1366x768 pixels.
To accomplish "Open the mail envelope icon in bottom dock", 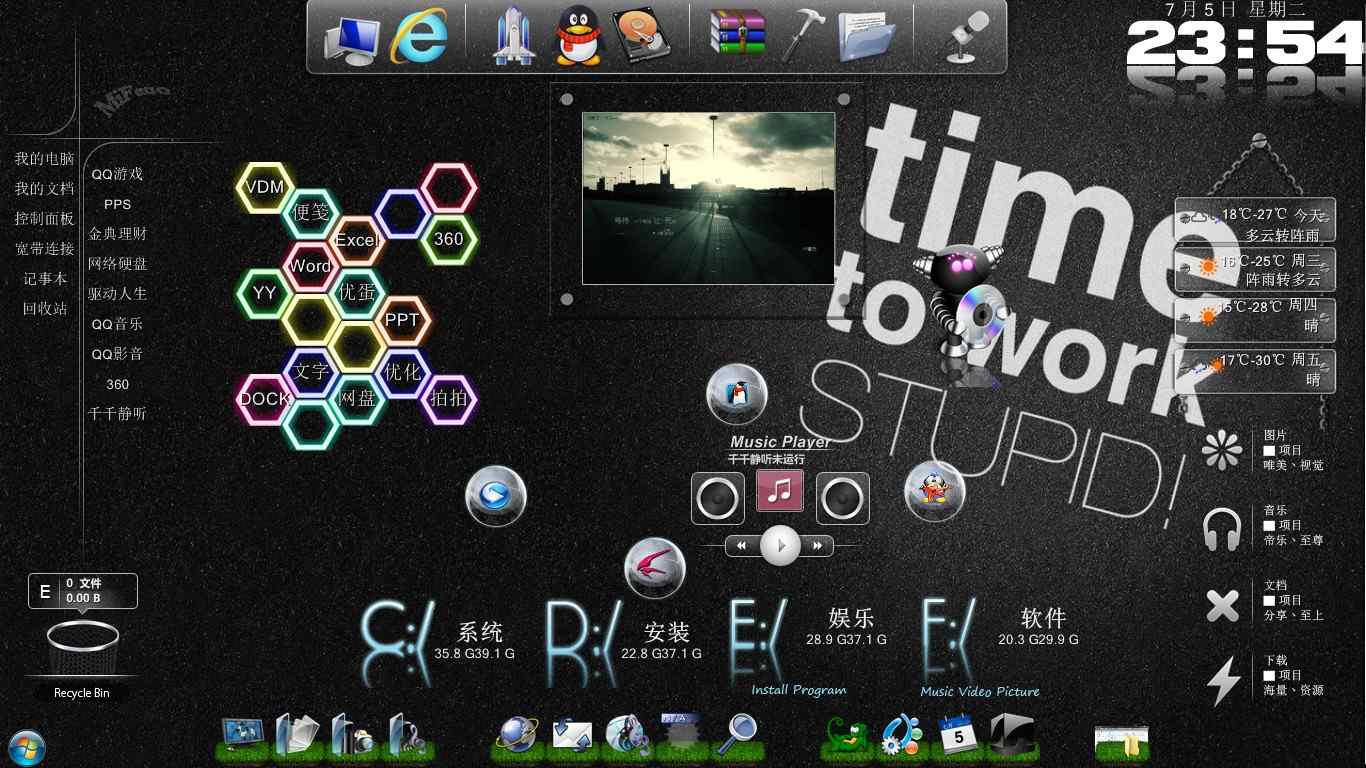I will pos(572,736).
